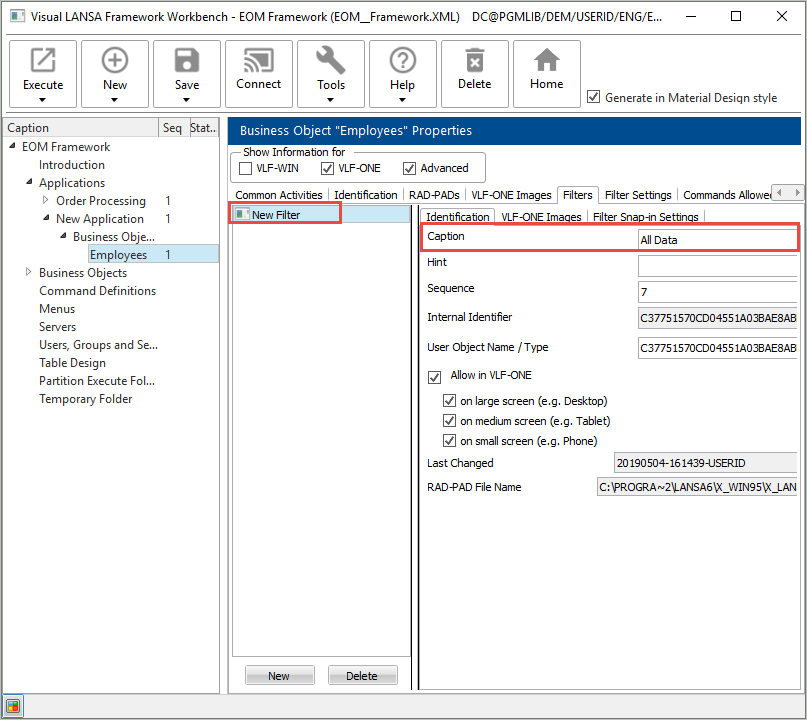Image resolution: width=807 pixels, height=720 pixels.
Task: Click the Sequence field showing 7
Action: 717,292
